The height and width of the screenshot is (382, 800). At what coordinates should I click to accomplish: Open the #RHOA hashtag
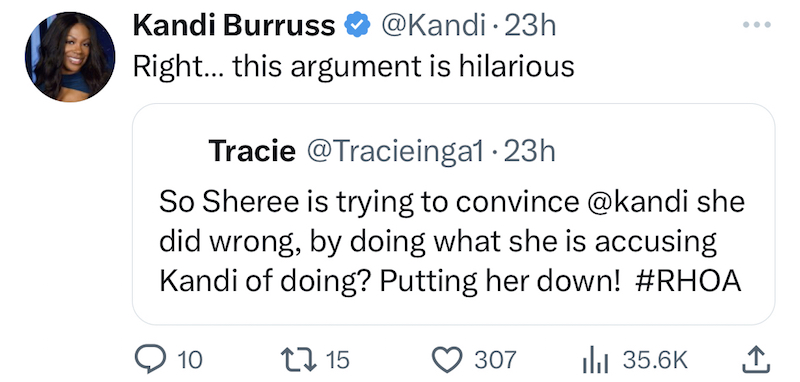pyautogui.click(x=689, y=281)
